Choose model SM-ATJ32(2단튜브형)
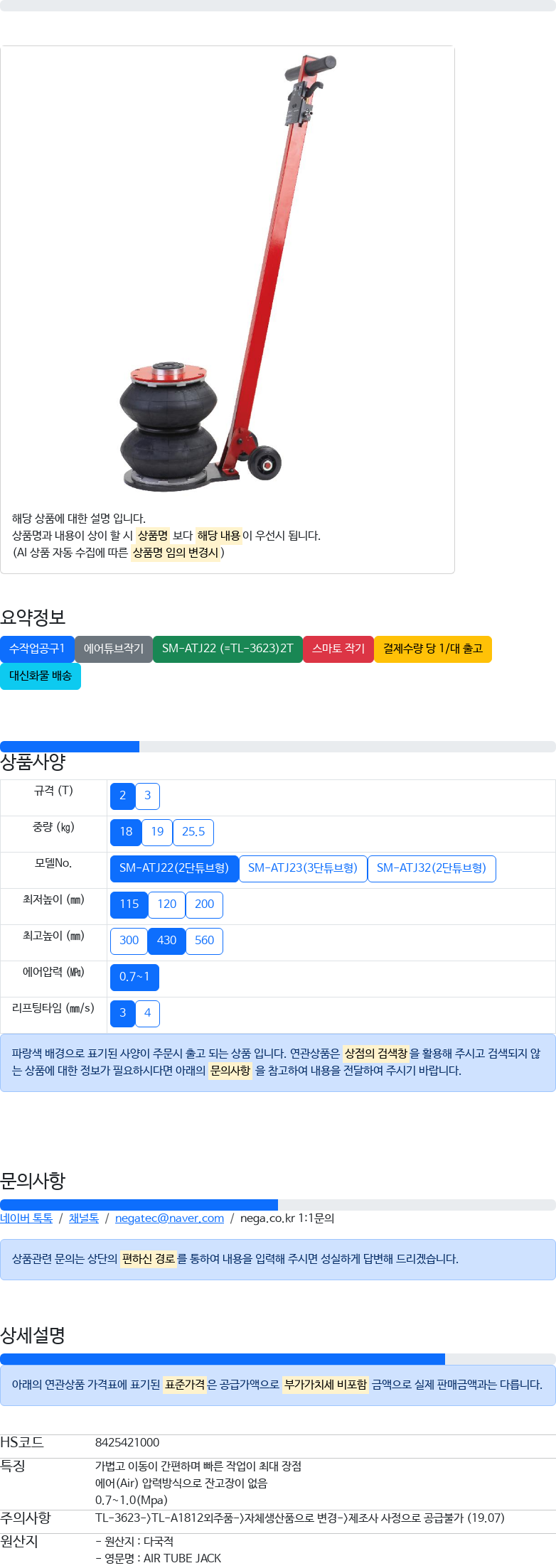The image size is (556, 1568). pos(432,868)
